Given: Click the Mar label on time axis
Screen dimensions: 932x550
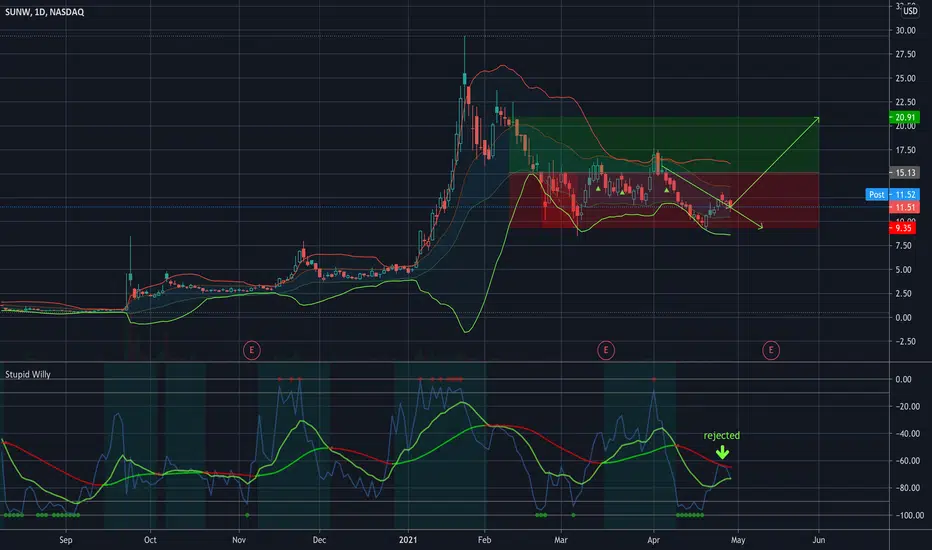Looking at the screenshot, I should click(x=561, y=540).
